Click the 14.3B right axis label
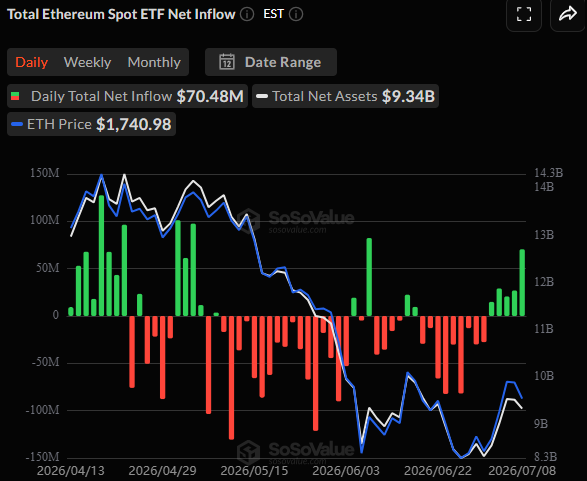The image size is (587, 481). (x=548, y=173)
